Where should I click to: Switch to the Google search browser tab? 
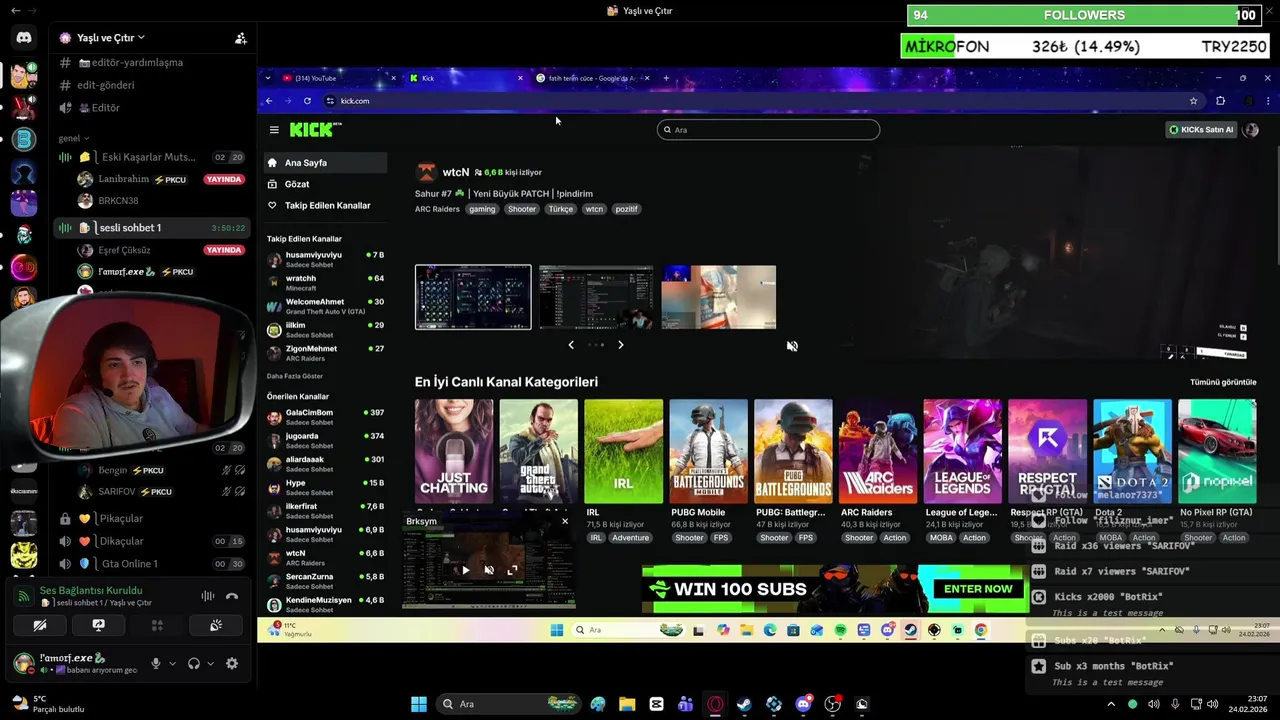[x=592, y=78]
